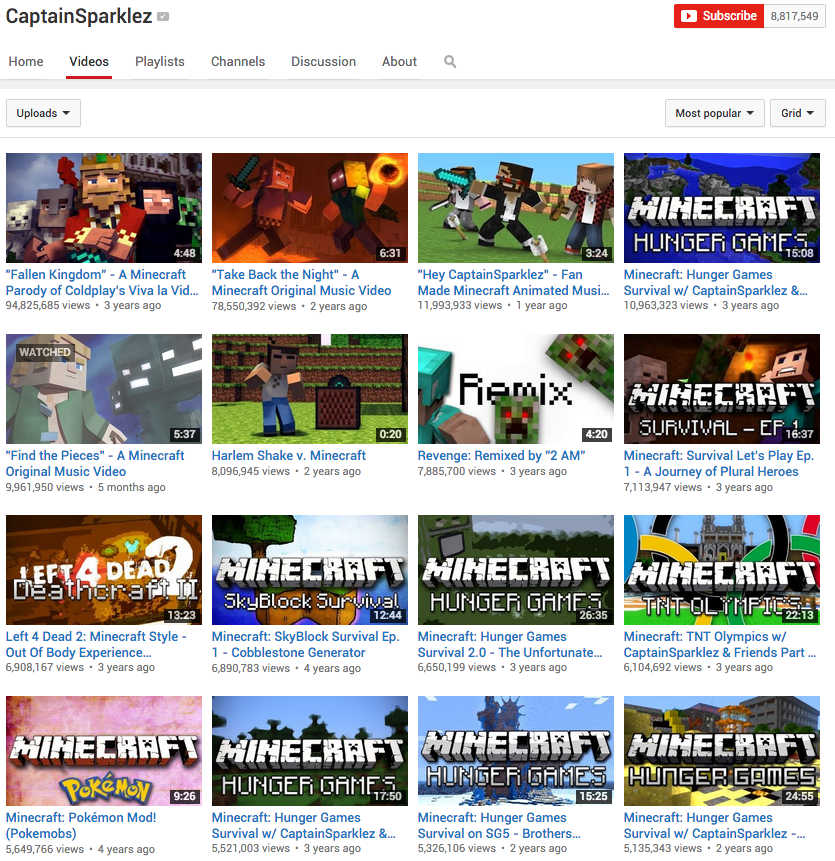Click the verified badge next to CaptainSparklez
Viewport: 835px width, 861px height.
pyautogui.click(x=163, y=16)
